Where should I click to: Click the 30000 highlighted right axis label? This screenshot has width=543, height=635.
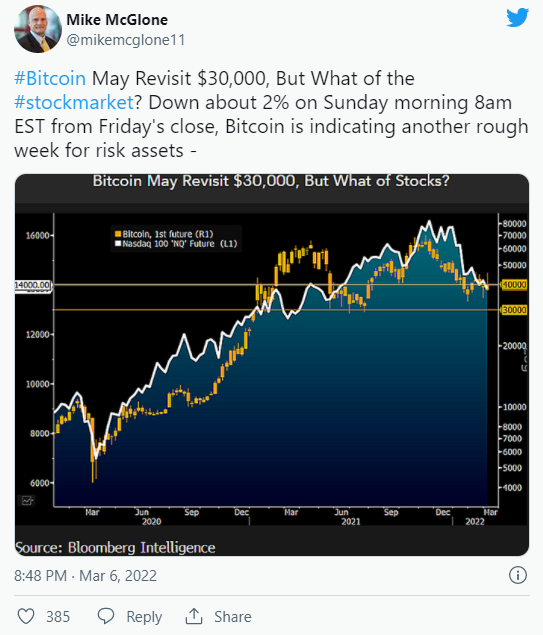(514, 310)
